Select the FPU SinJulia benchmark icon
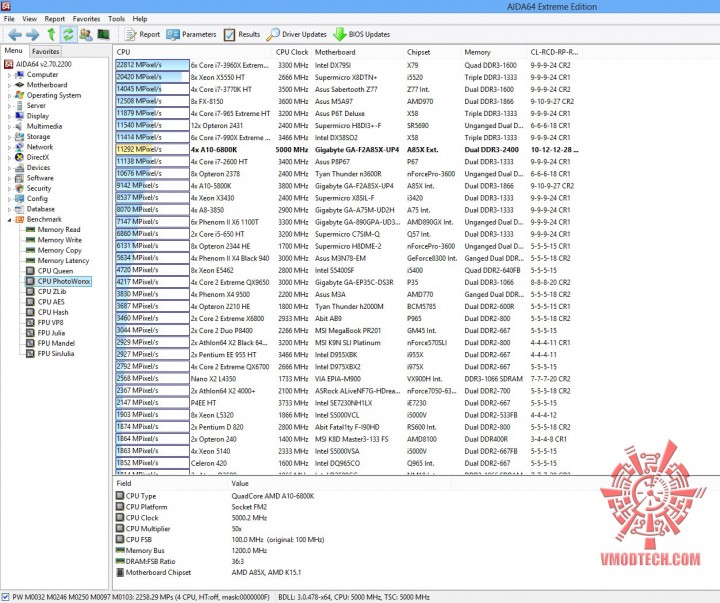720x603 pixels. click(30, 354)
